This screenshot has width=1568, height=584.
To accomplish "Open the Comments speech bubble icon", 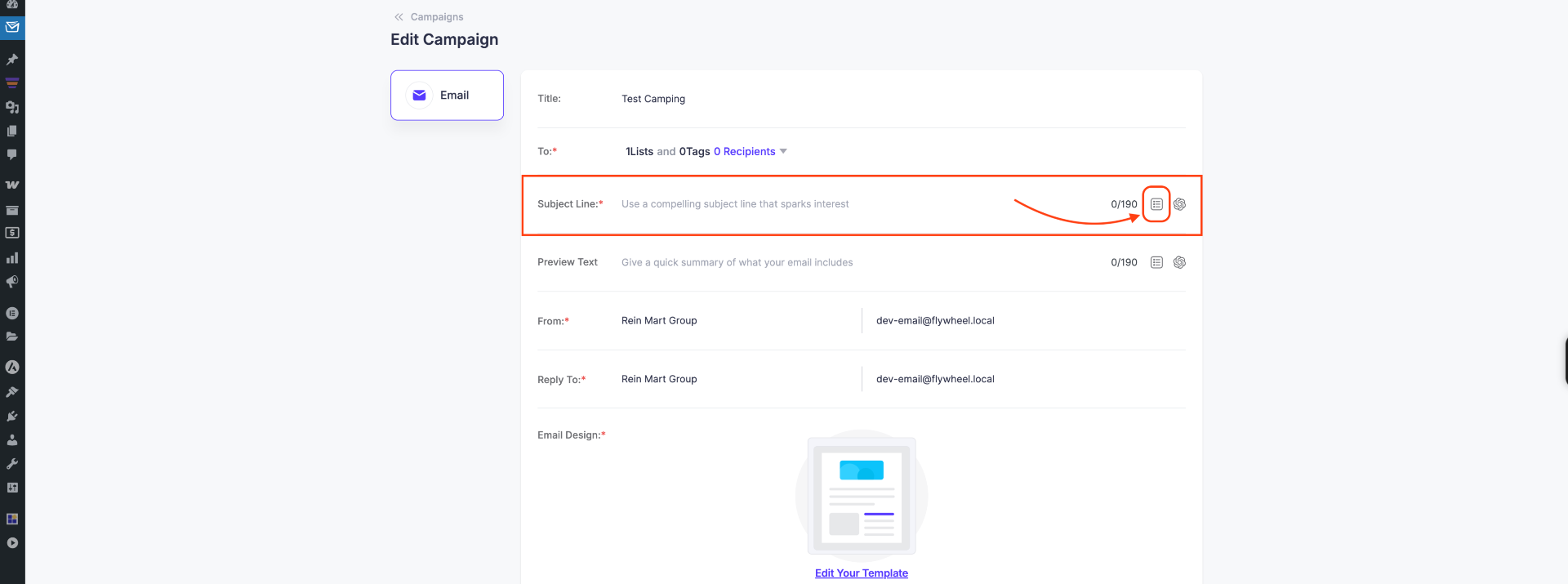I will tap(12, 154).
